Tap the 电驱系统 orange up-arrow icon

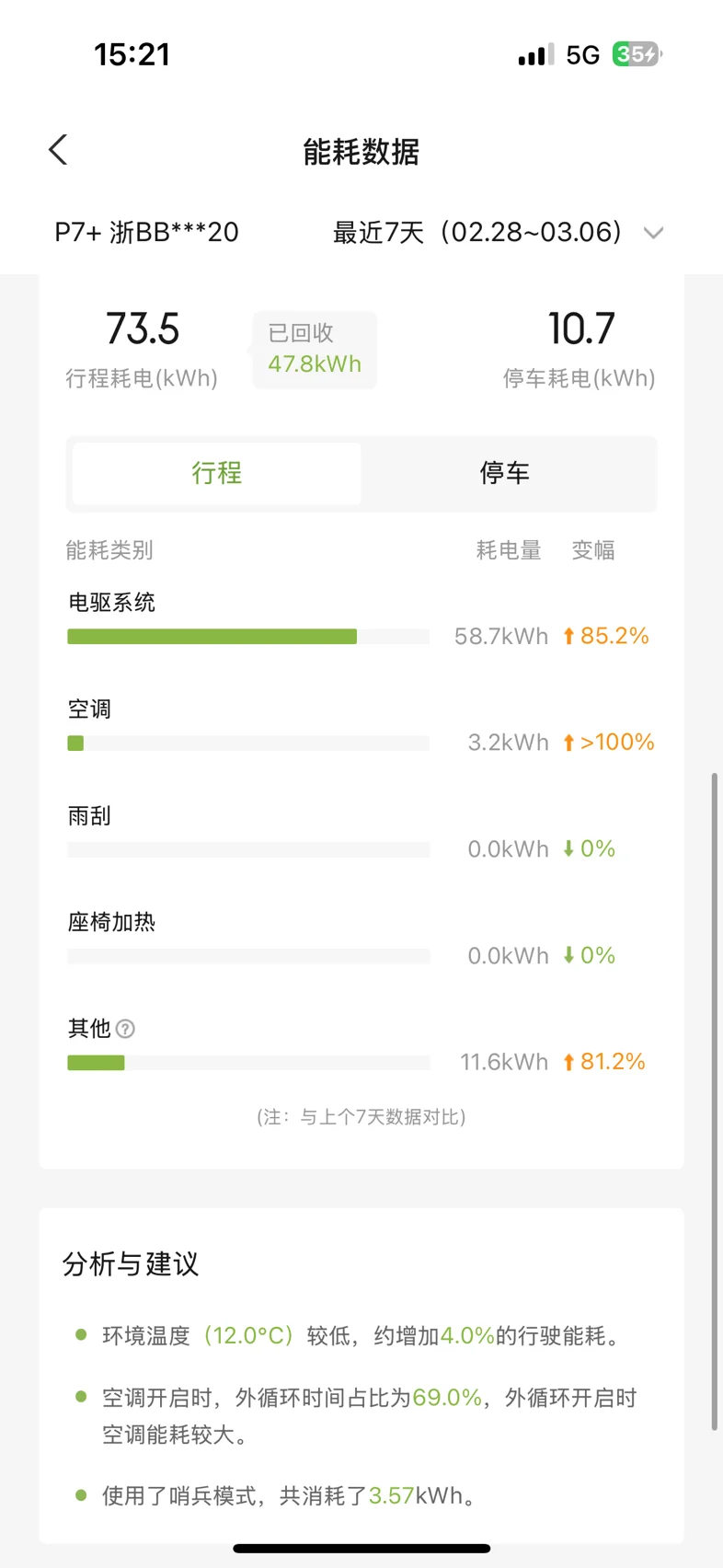[568, 636]
